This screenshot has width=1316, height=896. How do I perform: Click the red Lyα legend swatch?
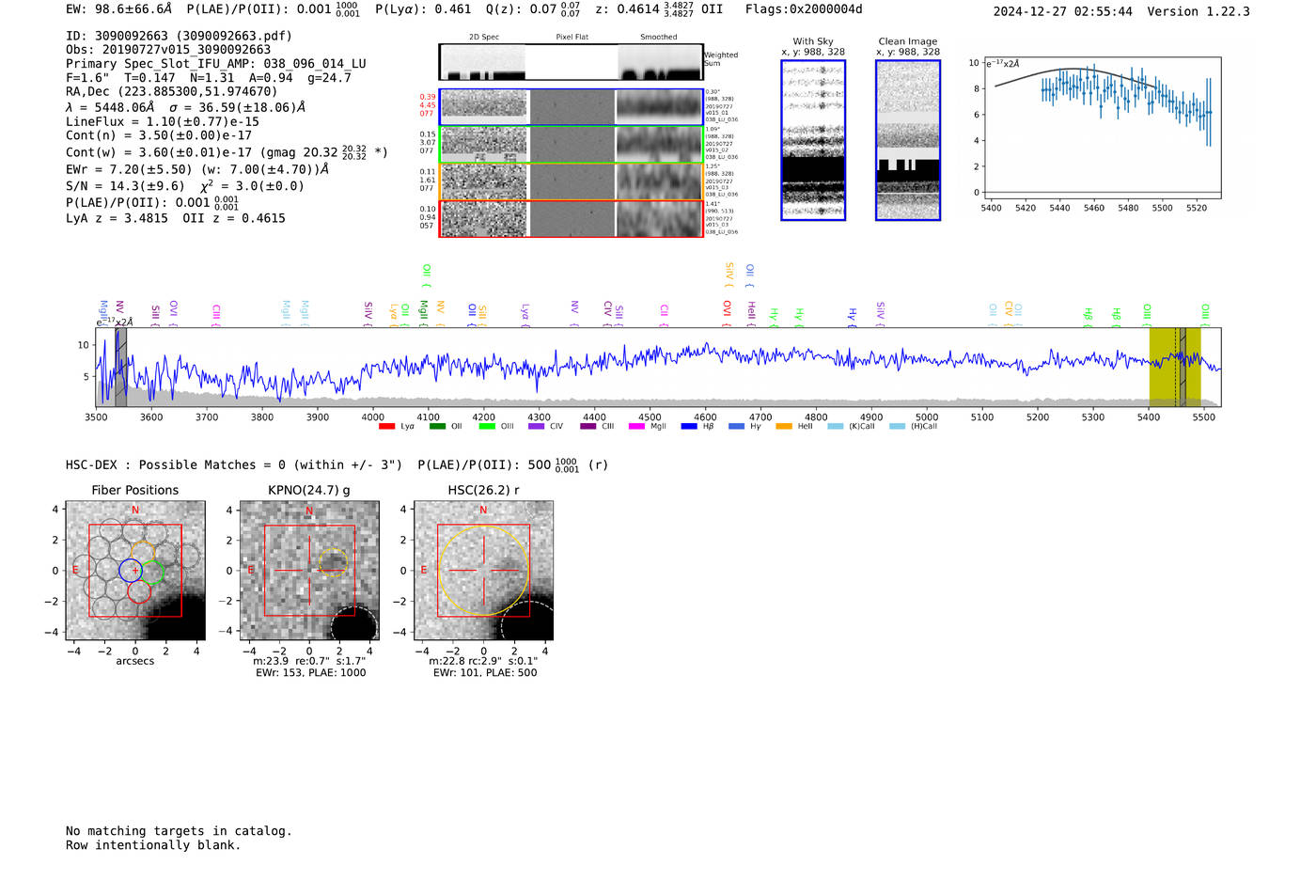(386, 427)
